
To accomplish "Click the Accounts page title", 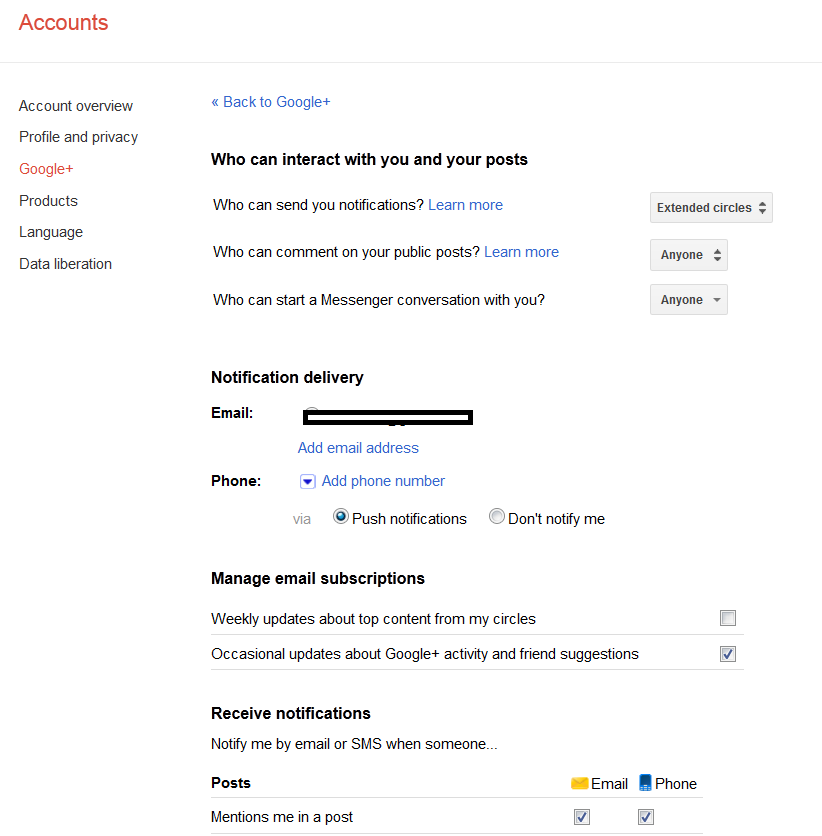I will click(63, 22).
